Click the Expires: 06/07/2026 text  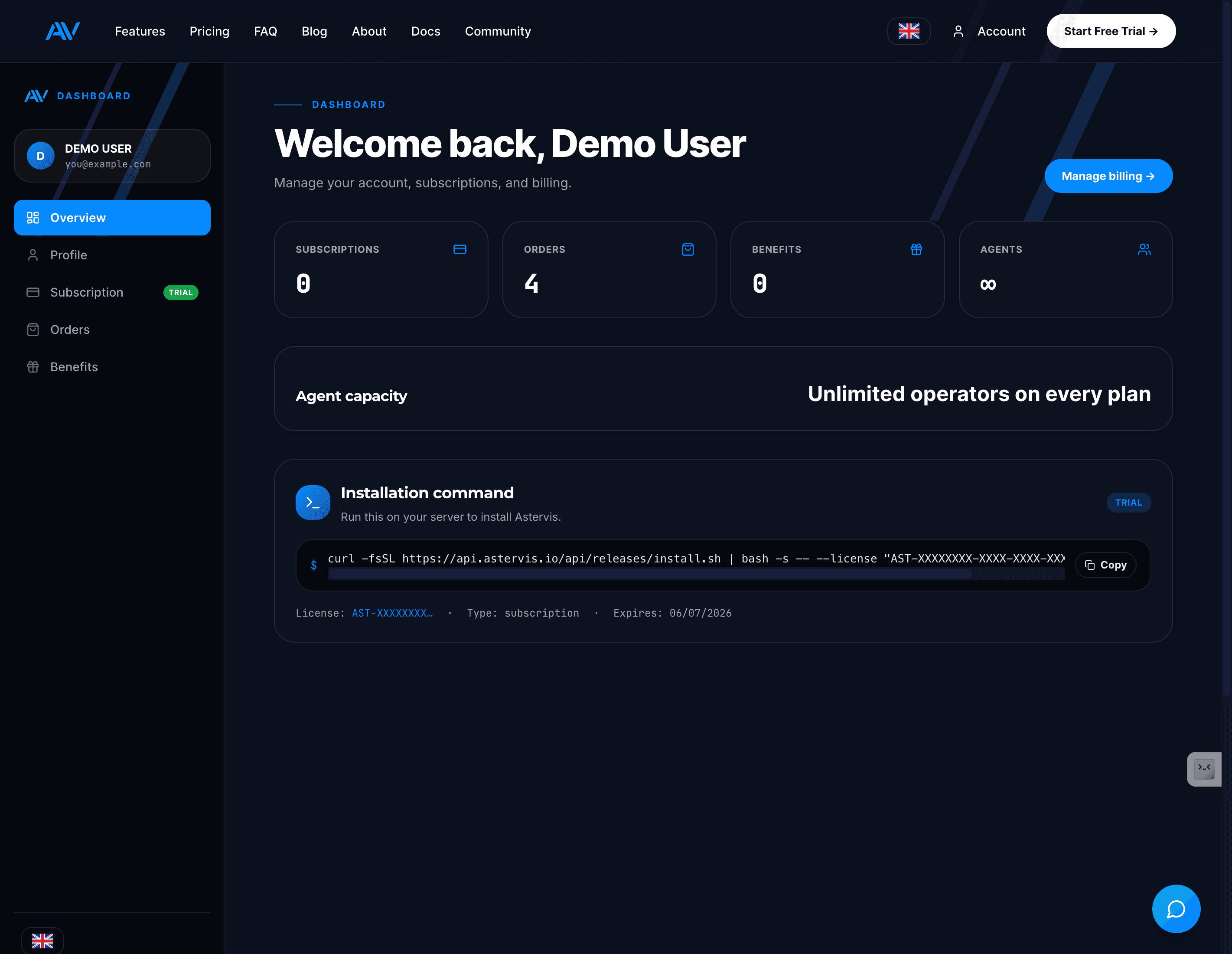click(x=672, y=613)
